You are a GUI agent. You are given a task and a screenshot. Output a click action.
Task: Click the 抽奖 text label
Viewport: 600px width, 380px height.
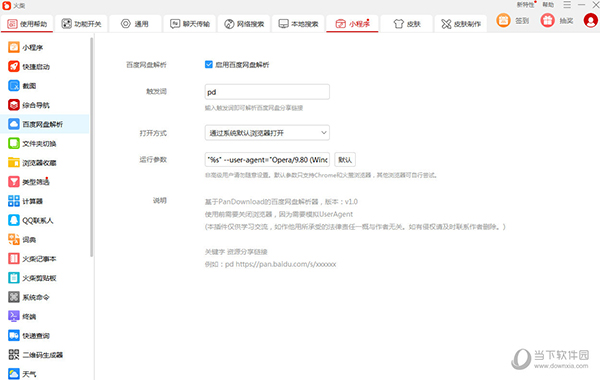pyautogui.click(x=566, y=21)
